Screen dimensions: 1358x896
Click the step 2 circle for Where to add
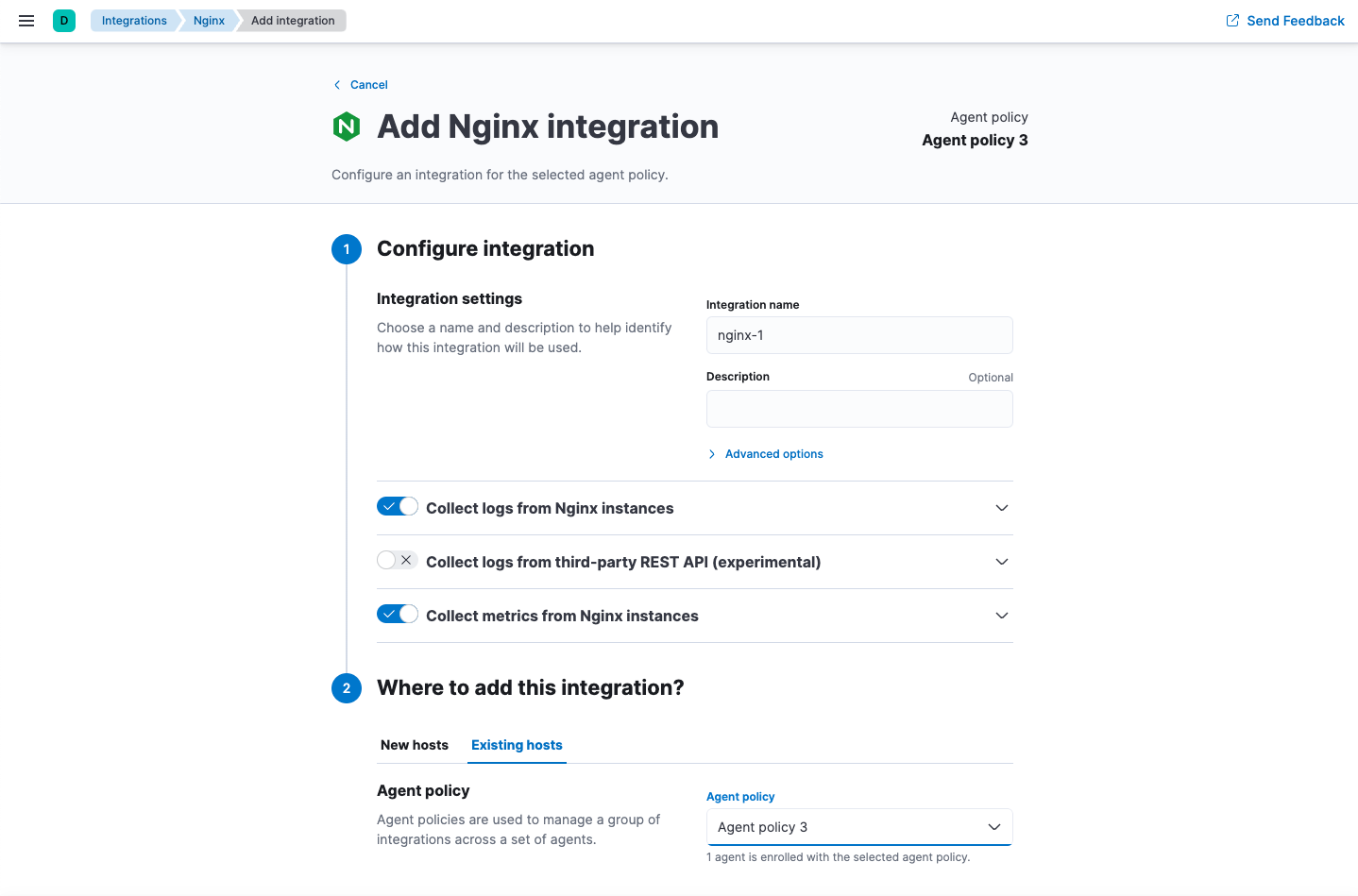coord(347,688)
